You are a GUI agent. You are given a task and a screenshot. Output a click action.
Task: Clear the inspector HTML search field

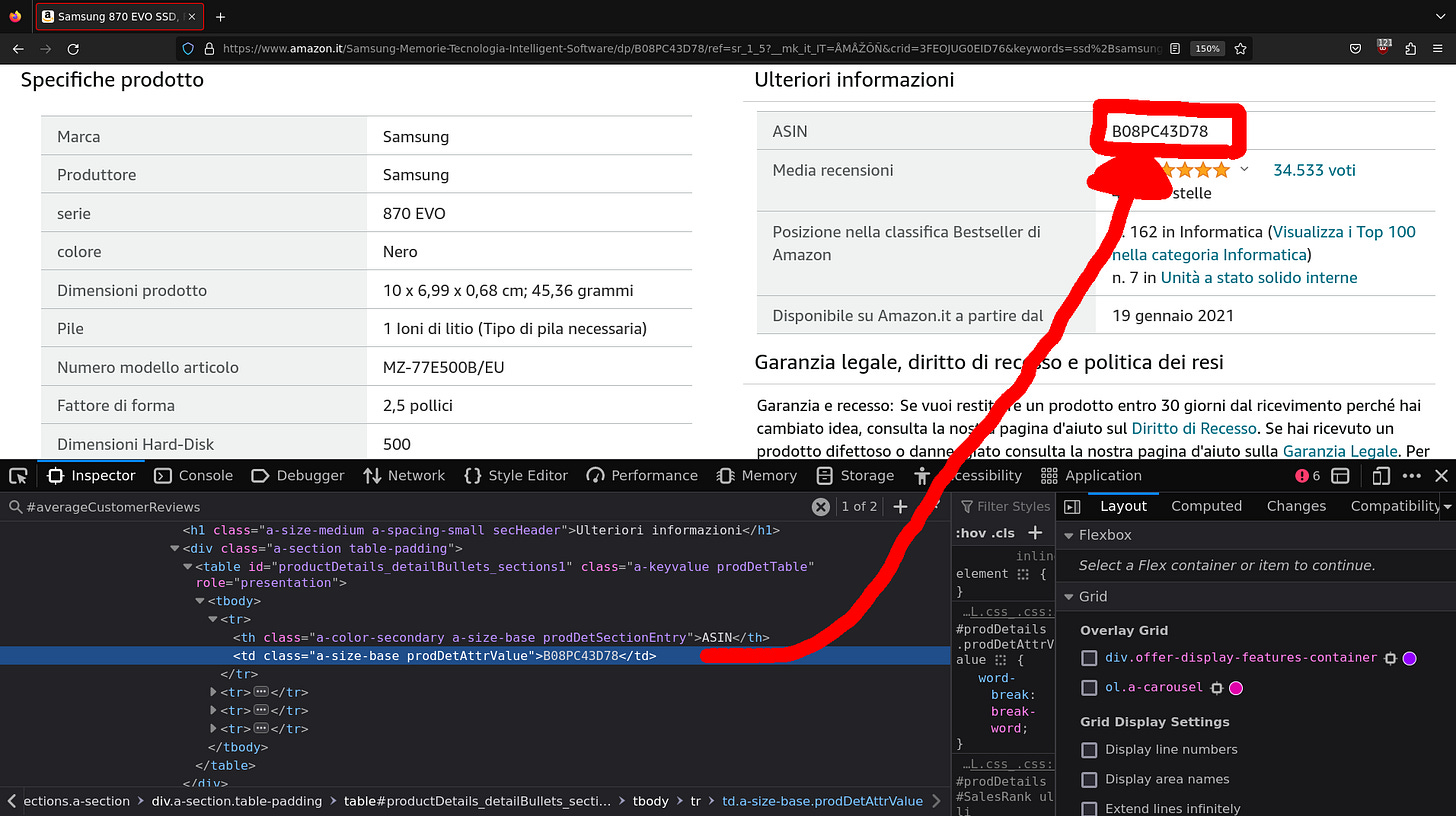[x=820, y=507]
